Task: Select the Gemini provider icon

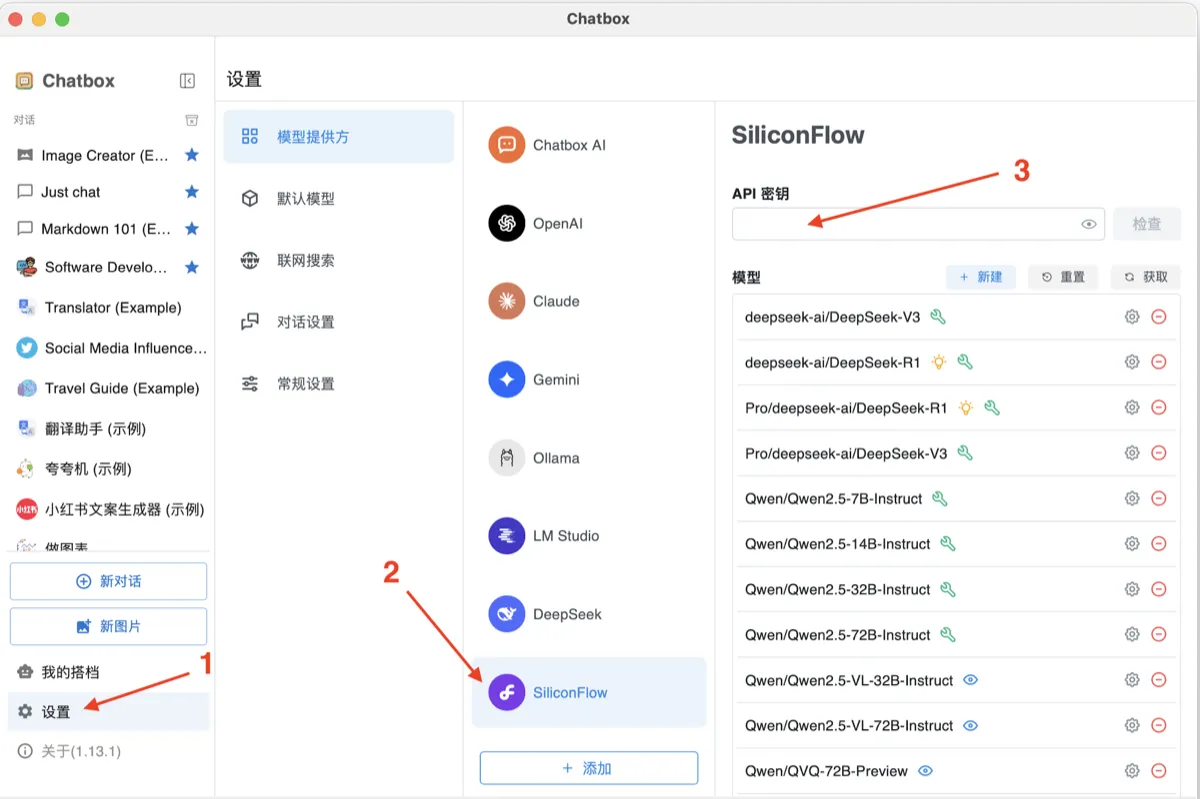Action: tap(507, 380)
